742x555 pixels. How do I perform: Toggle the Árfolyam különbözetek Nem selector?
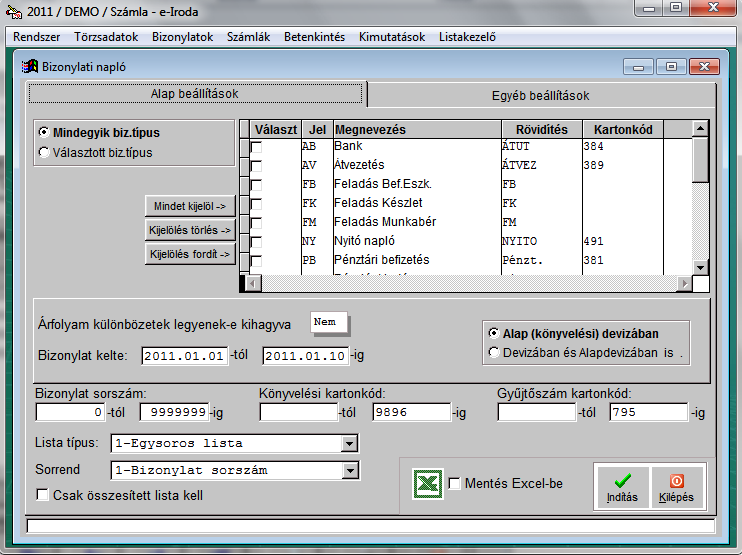pyautogui.click(x=330, y=323)
